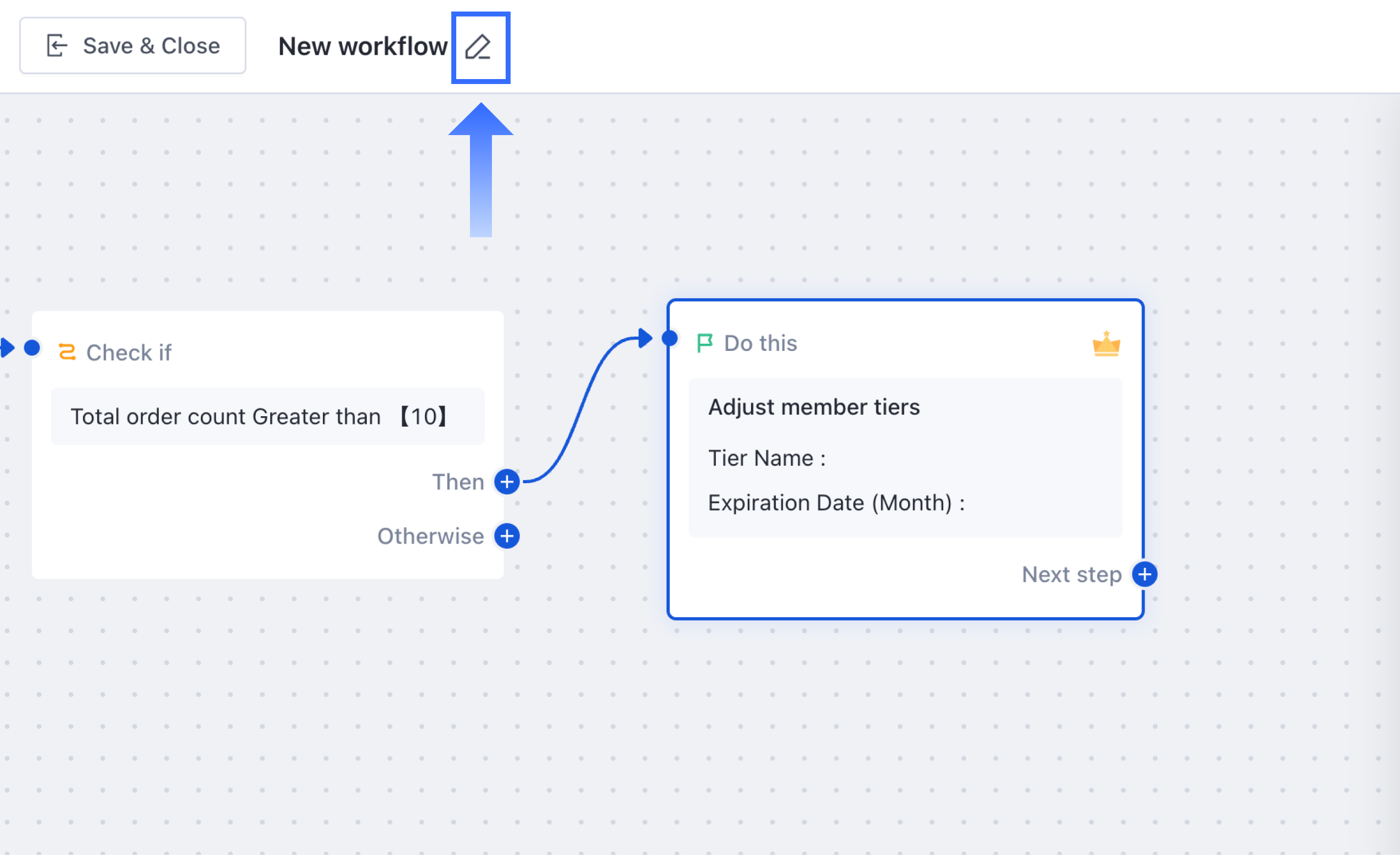Click the Expiration Date (Month) row
Viewport: 1400px width, 855px height.
(835, 503)
